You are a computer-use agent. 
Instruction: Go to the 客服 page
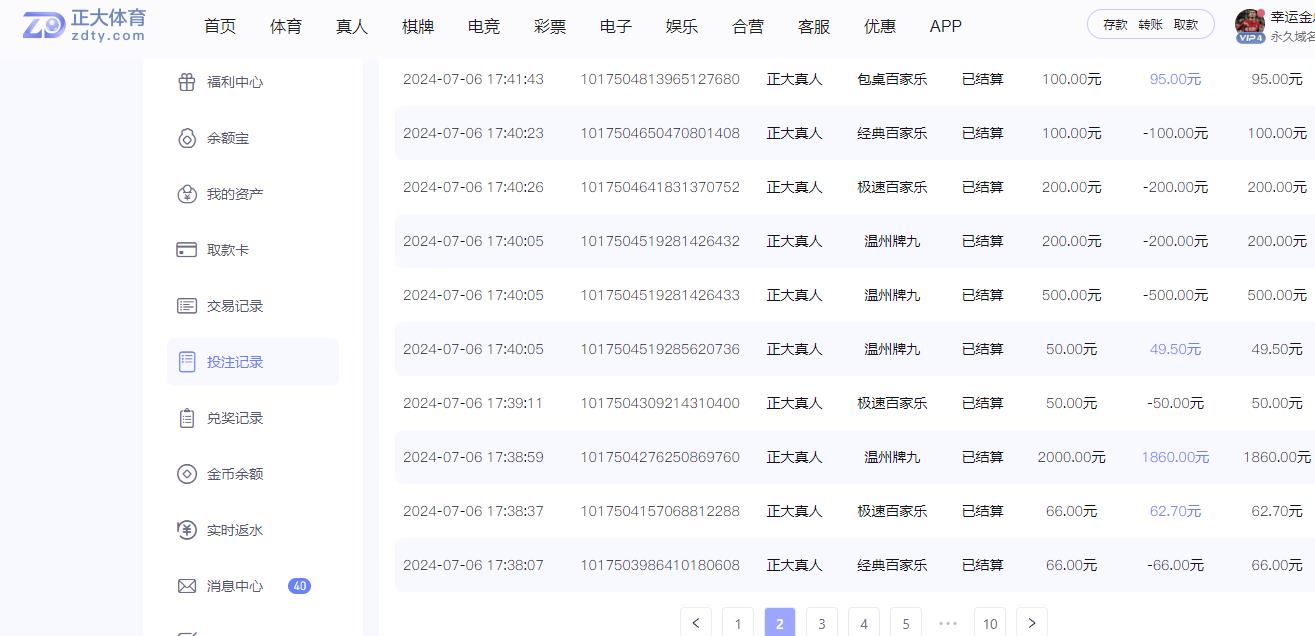pyautogui.click(x=813, y=26)
